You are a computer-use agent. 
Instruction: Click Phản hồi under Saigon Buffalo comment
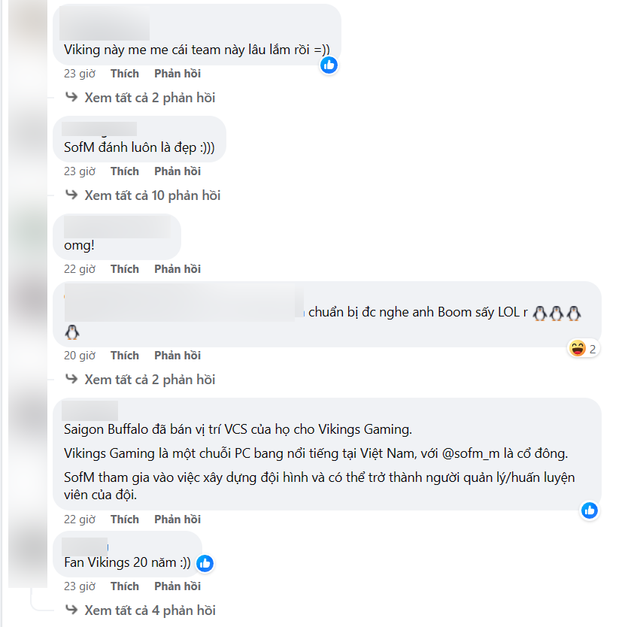coord(178,519)
